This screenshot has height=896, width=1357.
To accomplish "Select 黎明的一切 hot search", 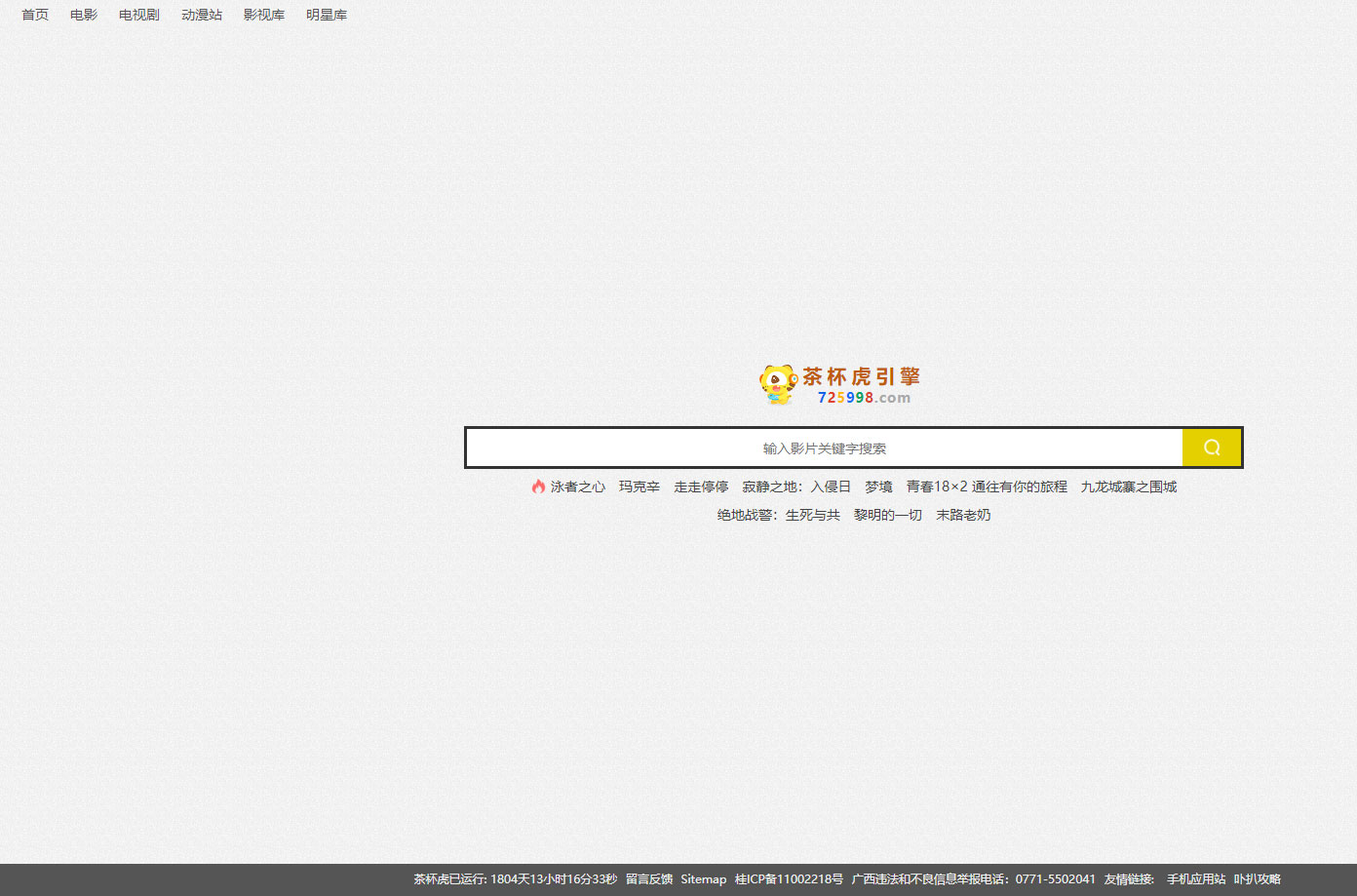I will pyautogui.click(x=888, y=515).
